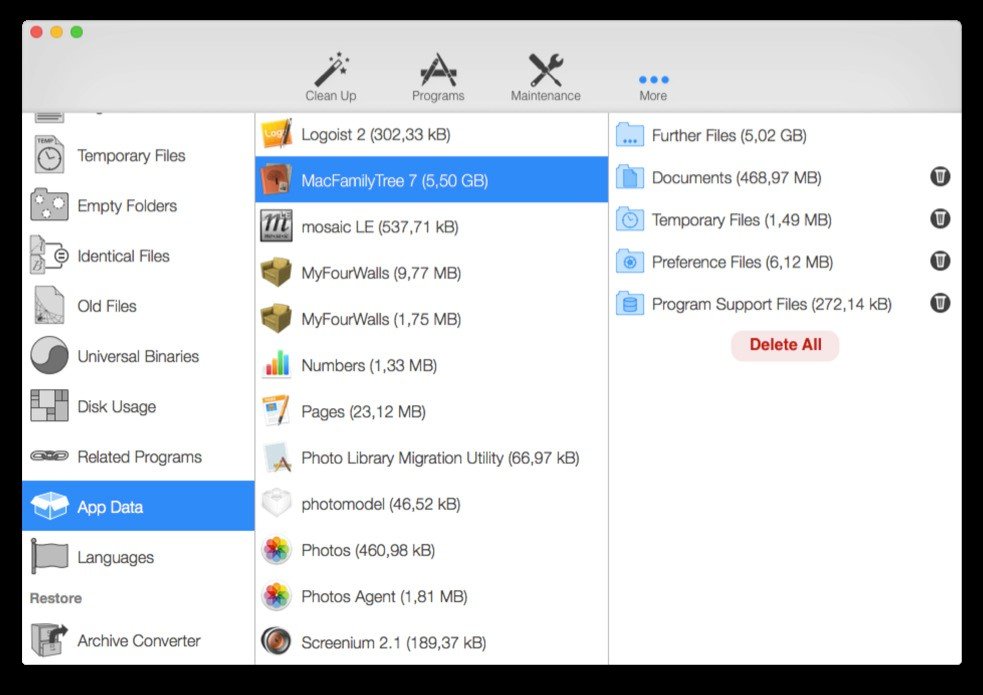Select row text "Photos Agent (1,81 MB)"
Viewport: 983px width, 695px height.
(384, 597)
